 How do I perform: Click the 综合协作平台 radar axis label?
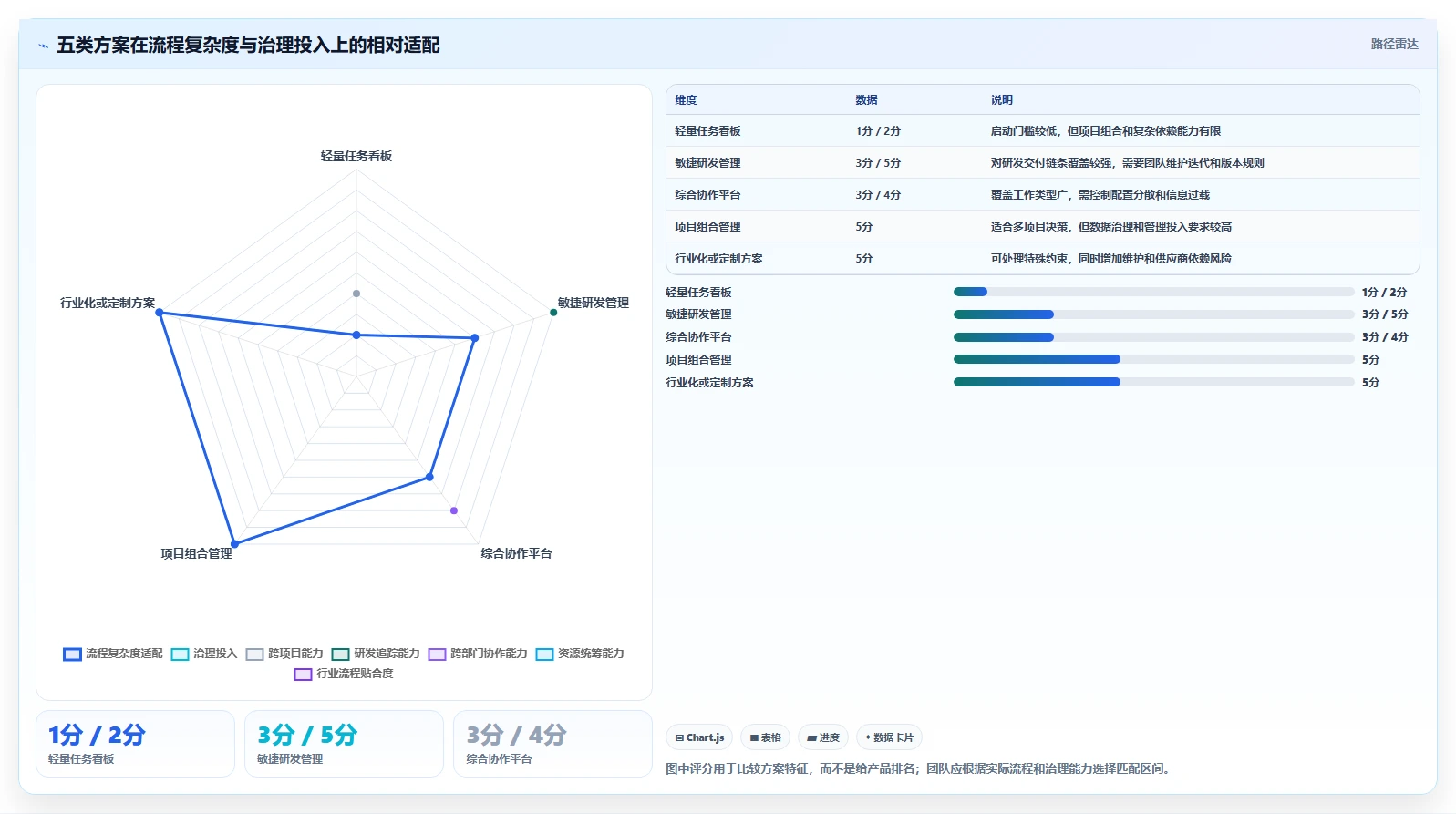[516, 553]
